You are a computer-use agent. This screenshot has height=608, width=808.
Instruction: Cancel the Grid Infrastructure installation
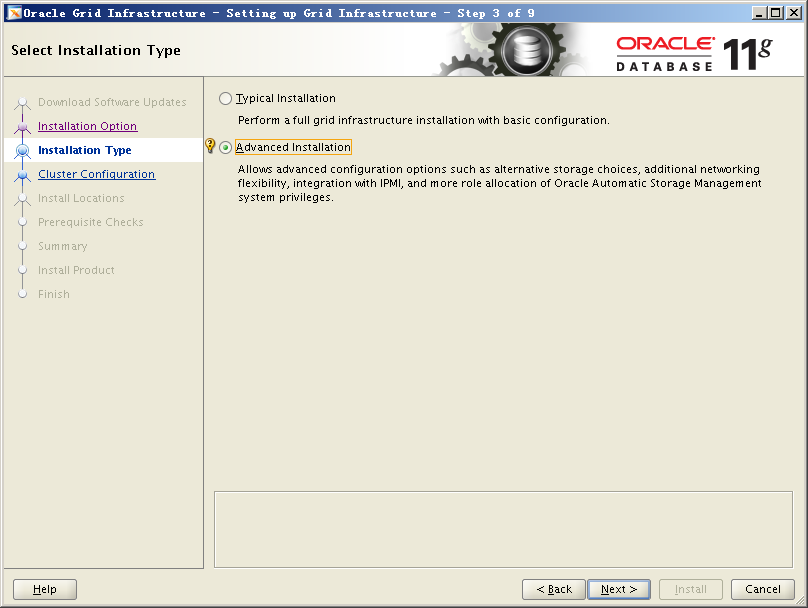click(762, 589)
